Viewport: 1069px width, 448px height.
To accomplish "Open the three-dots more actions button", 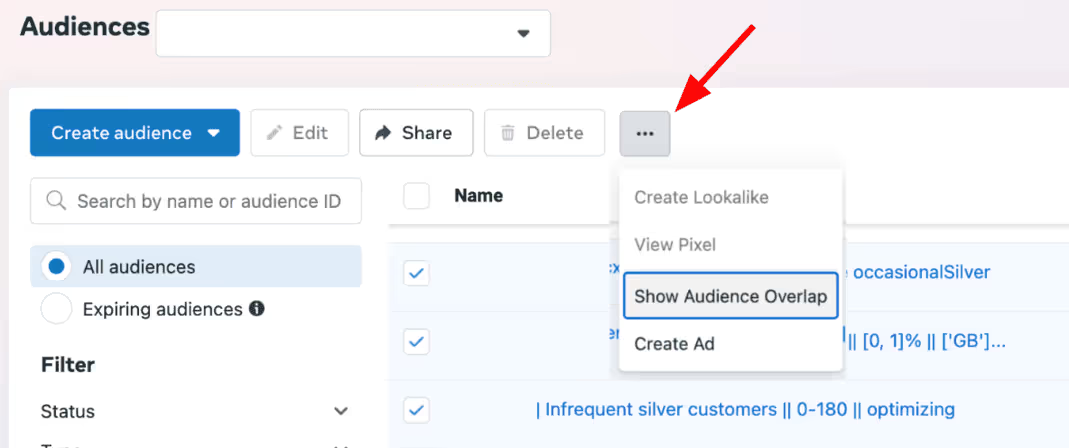I will point(645,134).
